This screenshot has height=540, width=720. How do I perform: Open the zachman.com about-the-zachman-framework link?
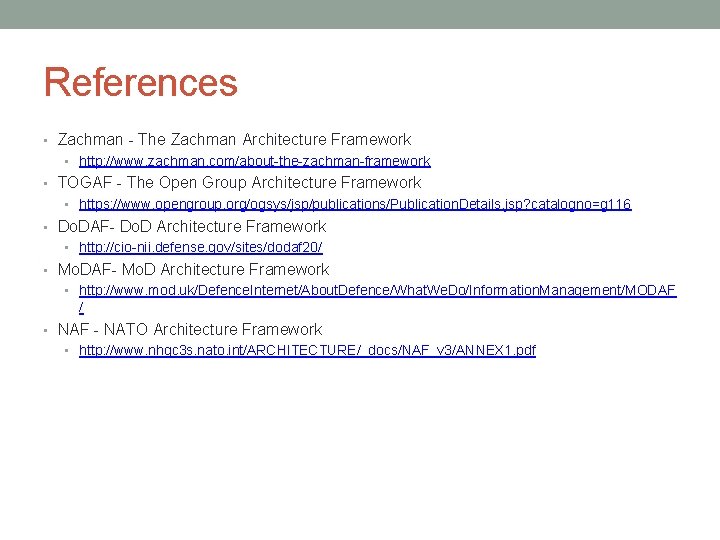coord(255,161)
